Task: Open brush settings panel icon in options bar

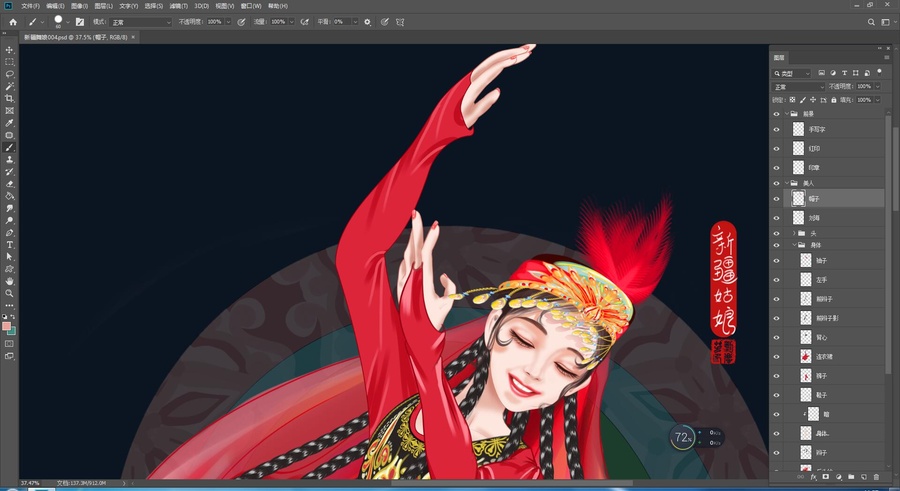Action: pyautogui.click(x=80, y=22)
